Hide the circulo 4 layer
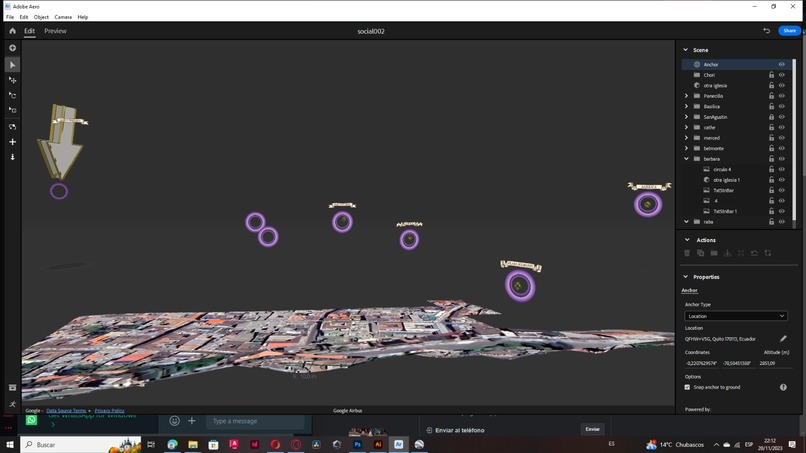806x453 pixels. [781, 169]
